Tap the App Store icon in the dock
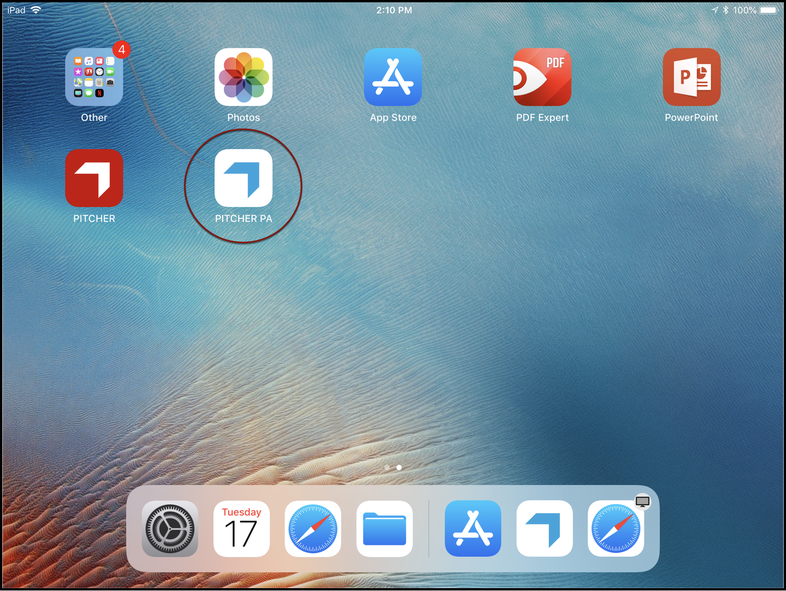The height and width of the screenshot is (591, 786). 473,529
